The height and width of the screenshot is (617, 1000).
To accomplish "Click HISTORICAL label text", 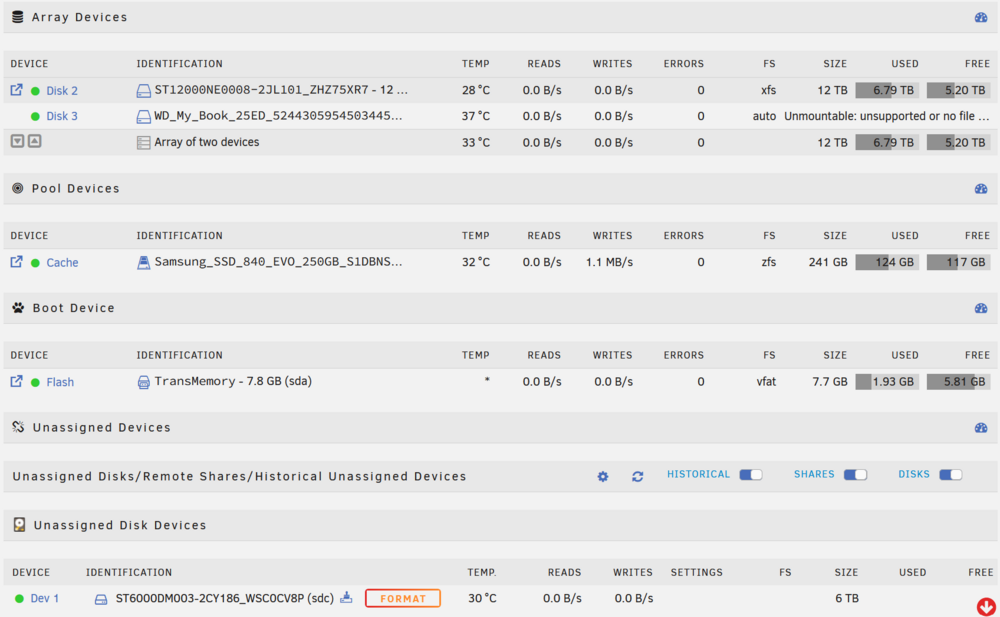I will click(698, 474).
